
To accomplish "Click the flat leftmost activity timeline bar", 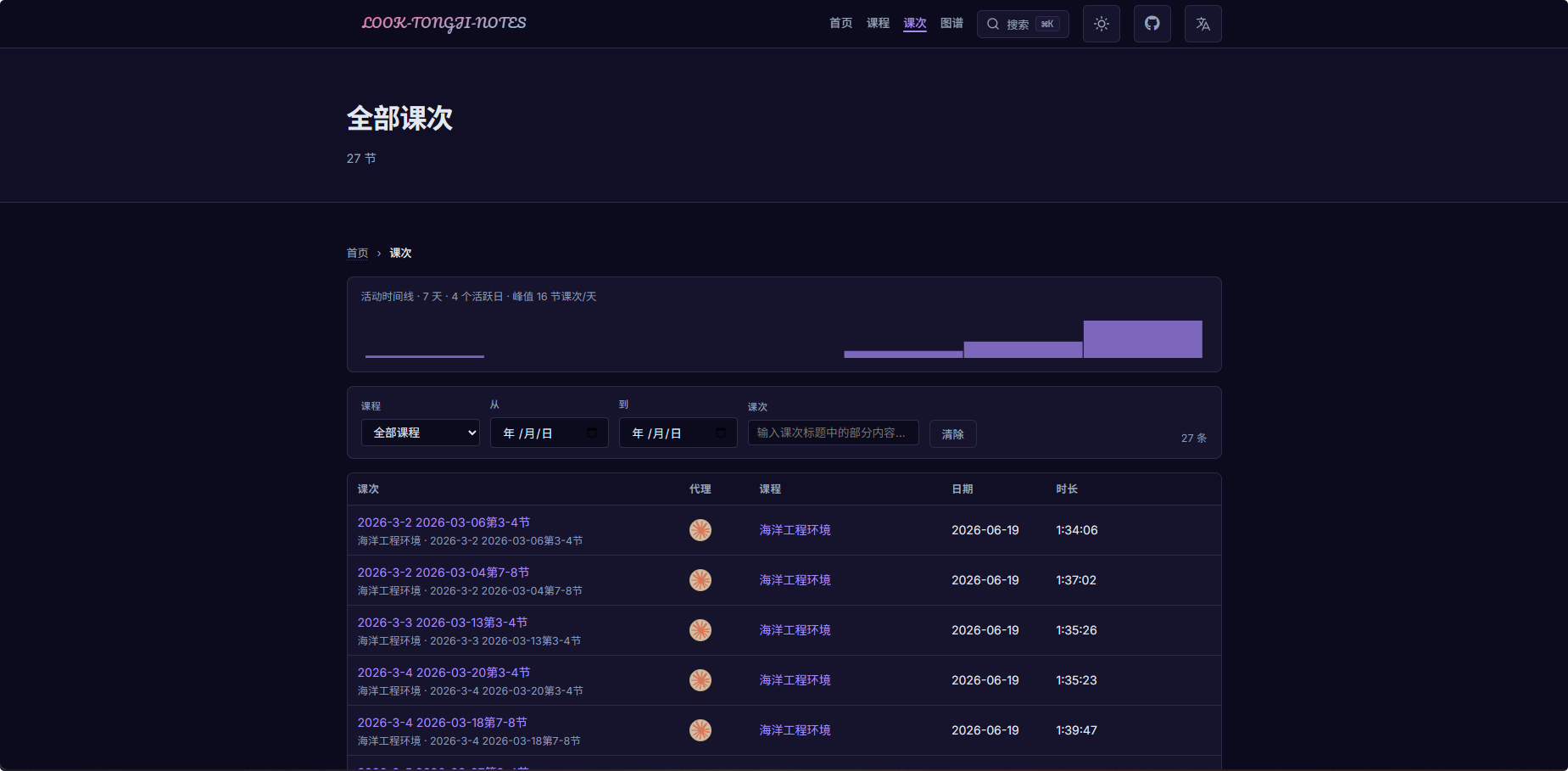I will click(425, 356).
